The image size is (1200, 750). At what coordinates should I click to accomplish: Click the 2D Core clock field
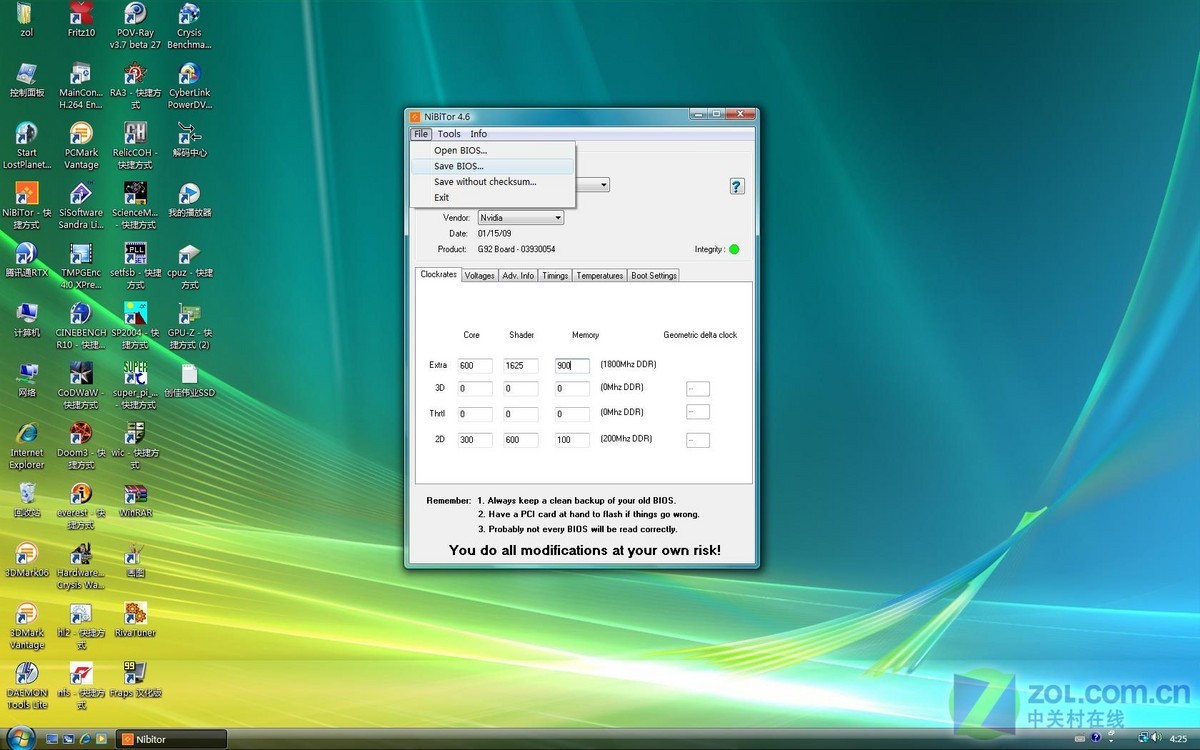(x=475, y=440)
